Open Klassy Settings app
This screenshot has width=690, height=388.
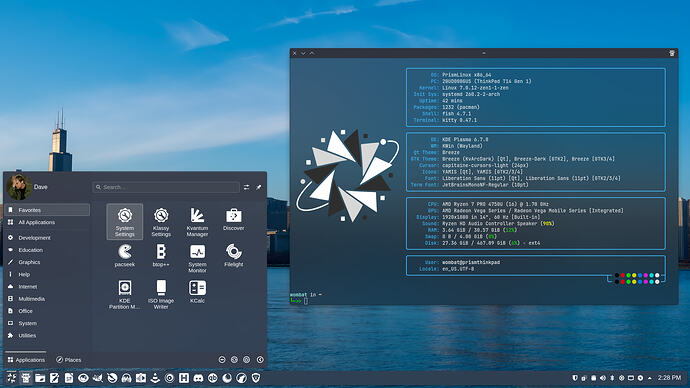click(x=161, y=222)
